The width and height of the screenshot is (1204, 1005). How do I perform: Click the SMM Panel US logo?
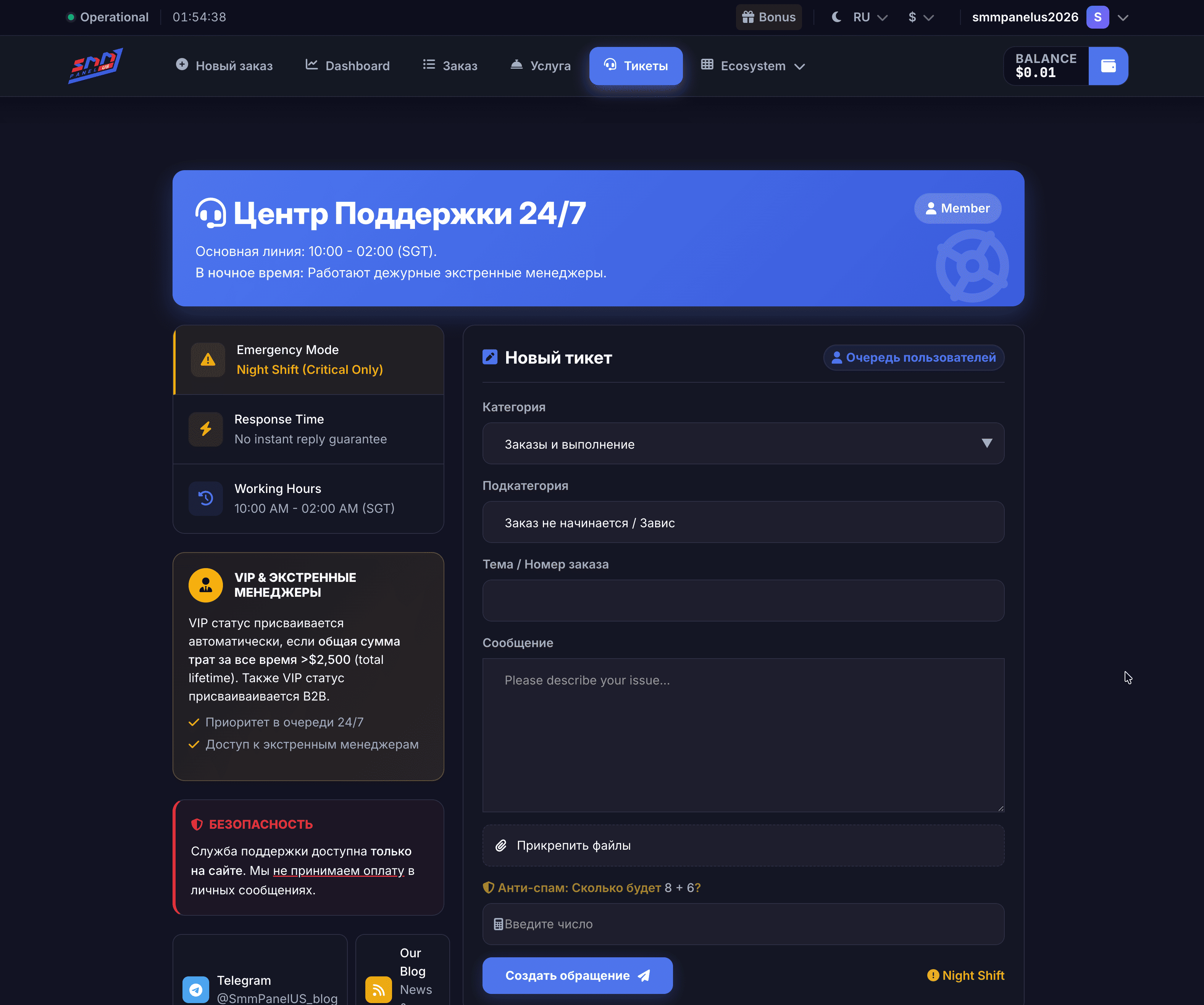[95, 66]
